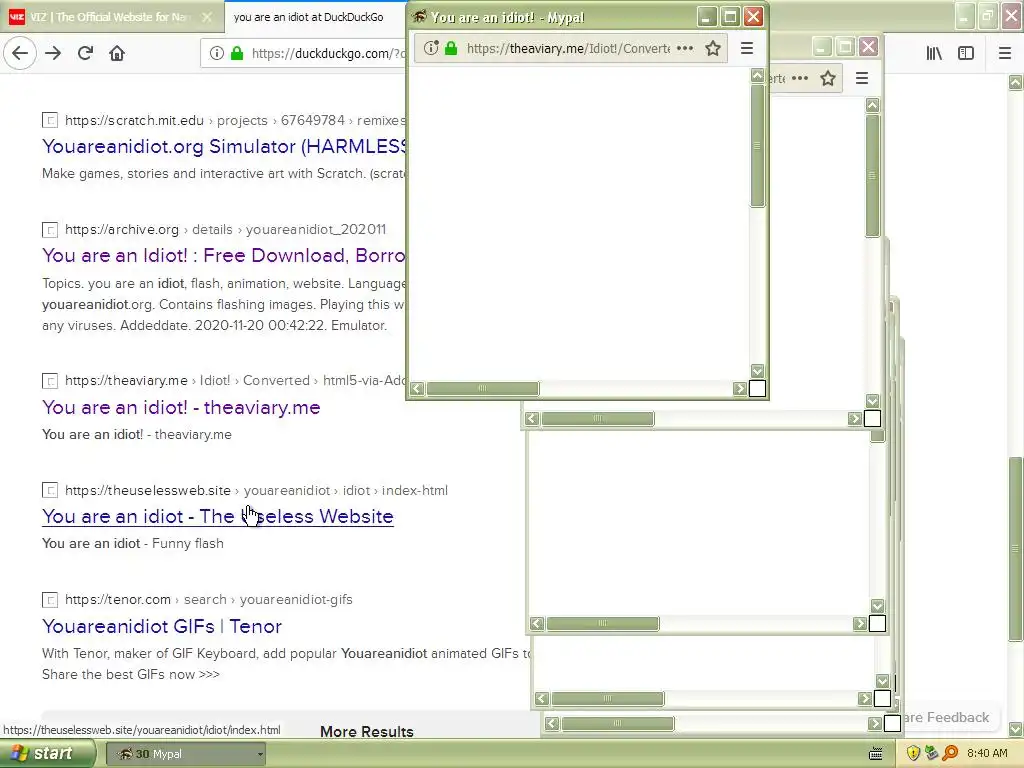Open hamburger menu in front popup window
Screen dimensions: 1024x768
(747, 48)
